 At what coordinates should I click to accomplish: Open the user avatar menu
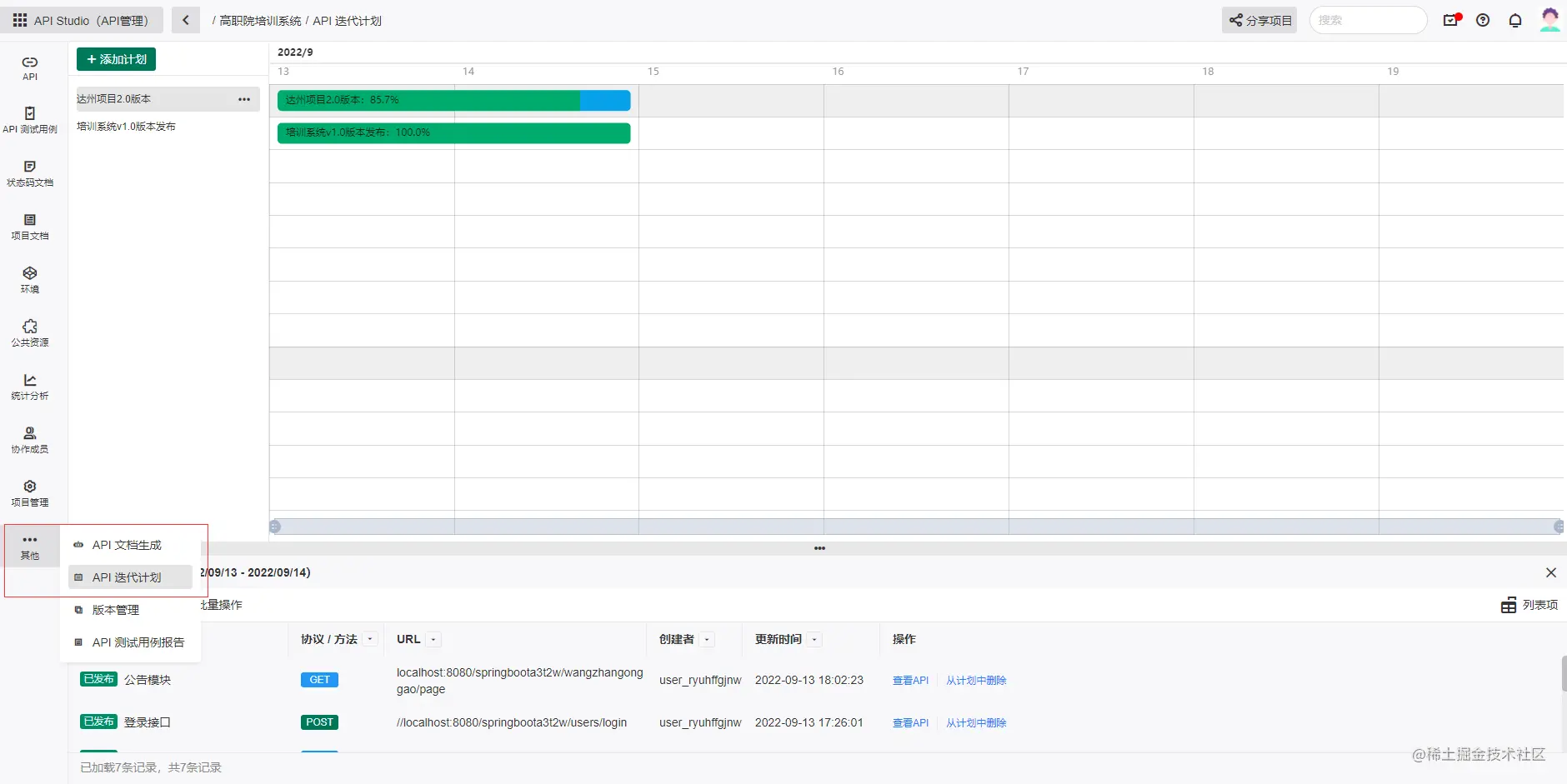pyautogui.click(x=1549, y=19)
